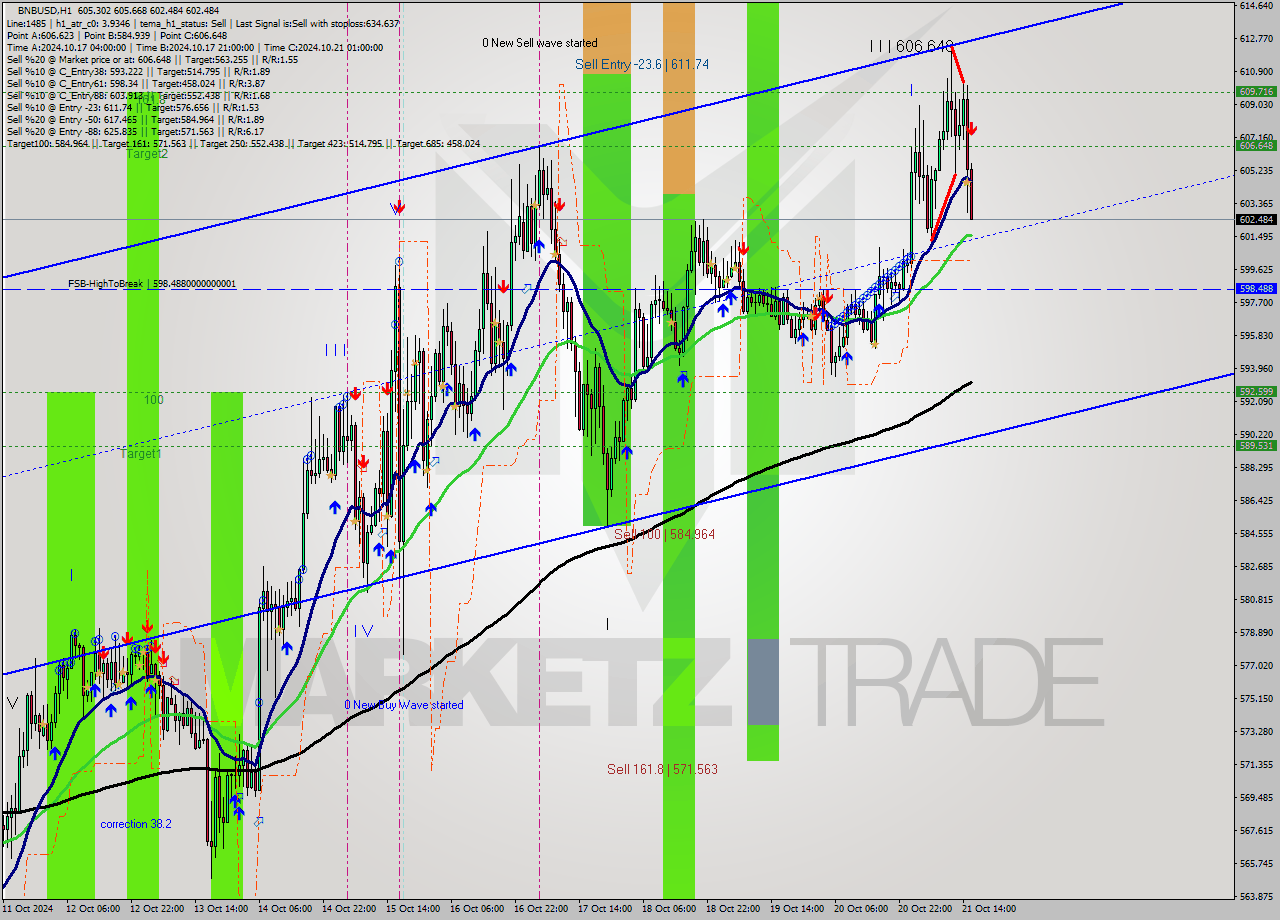The height and width of the screenshot is (920, 1280).
Task: Click the 'correction 38.2' label
Action: 136,824
